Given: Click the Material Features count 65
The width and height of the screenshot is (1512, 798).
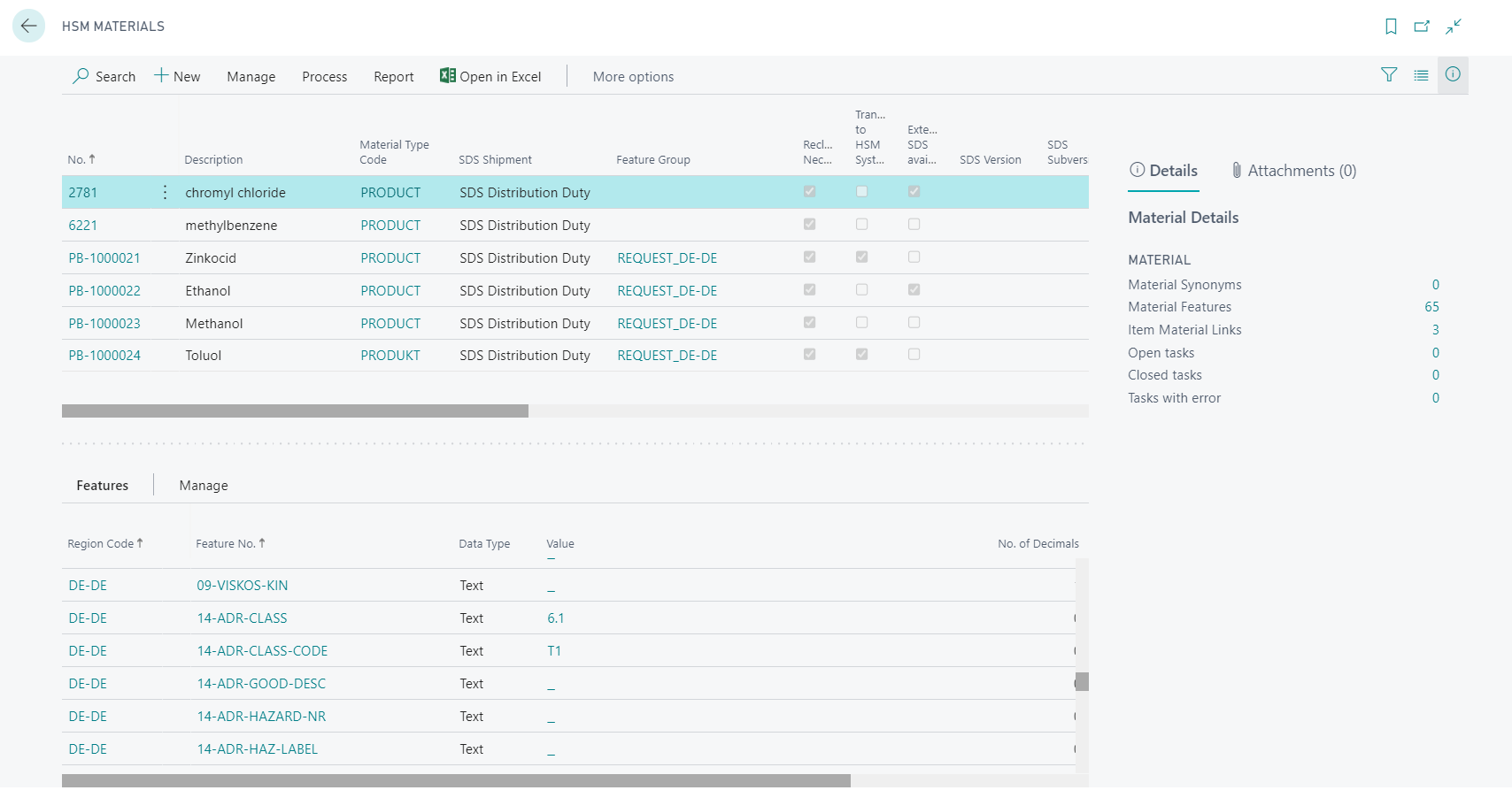Looking at the screenshot, I should click(1431, 307).
